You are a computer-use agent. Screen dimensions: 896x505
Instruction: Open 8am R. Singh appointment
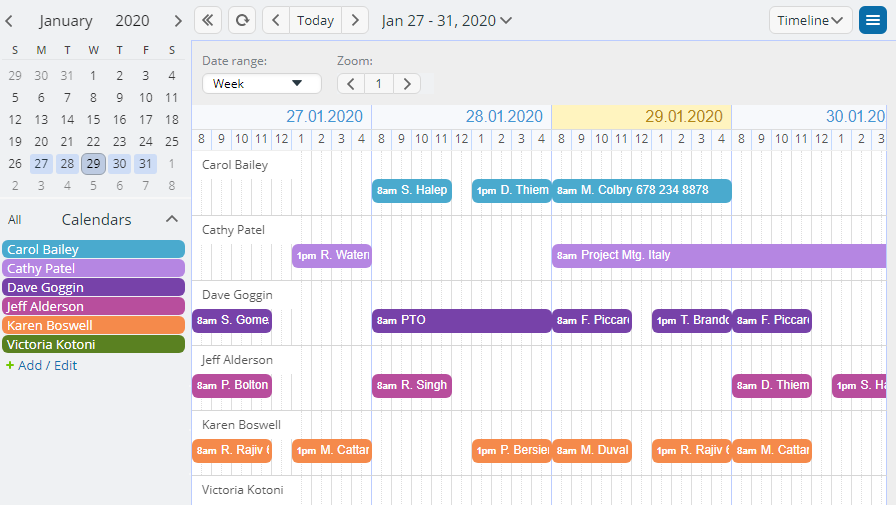(x=412, y=386)
